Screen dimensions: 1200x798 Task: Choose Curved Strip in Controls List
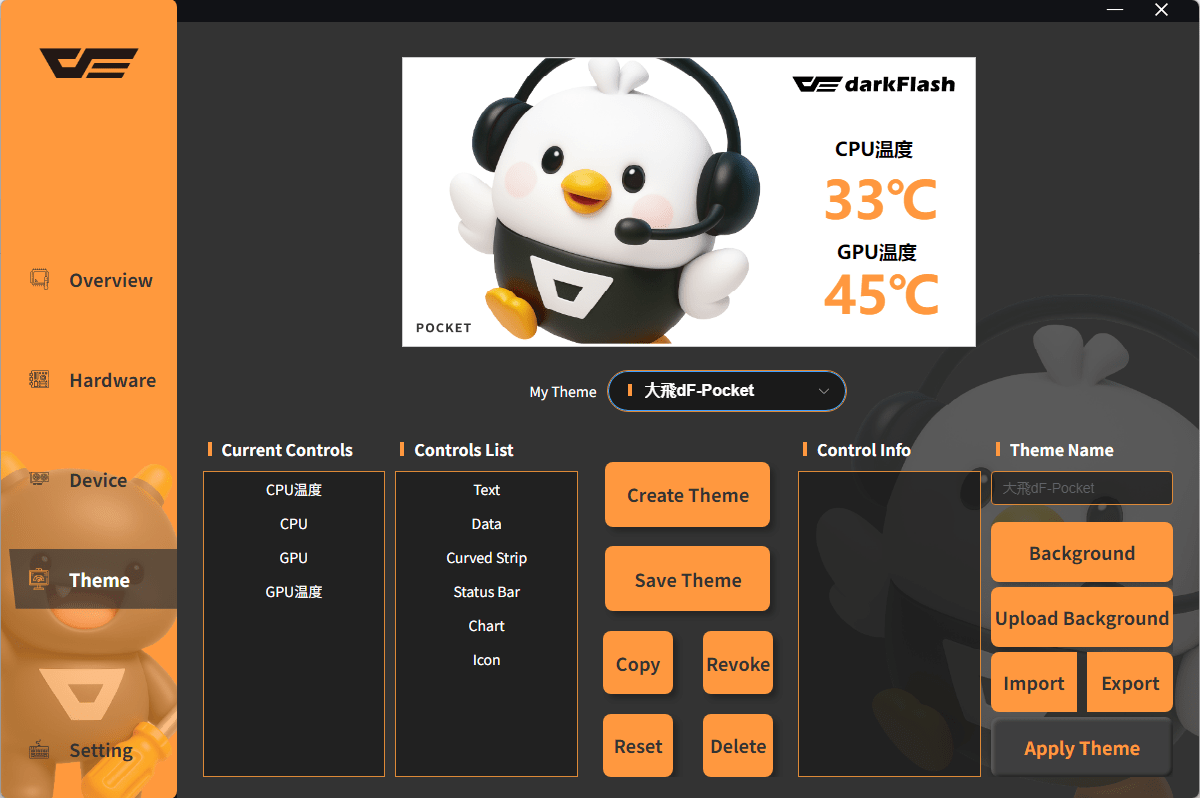coord(487,558)
